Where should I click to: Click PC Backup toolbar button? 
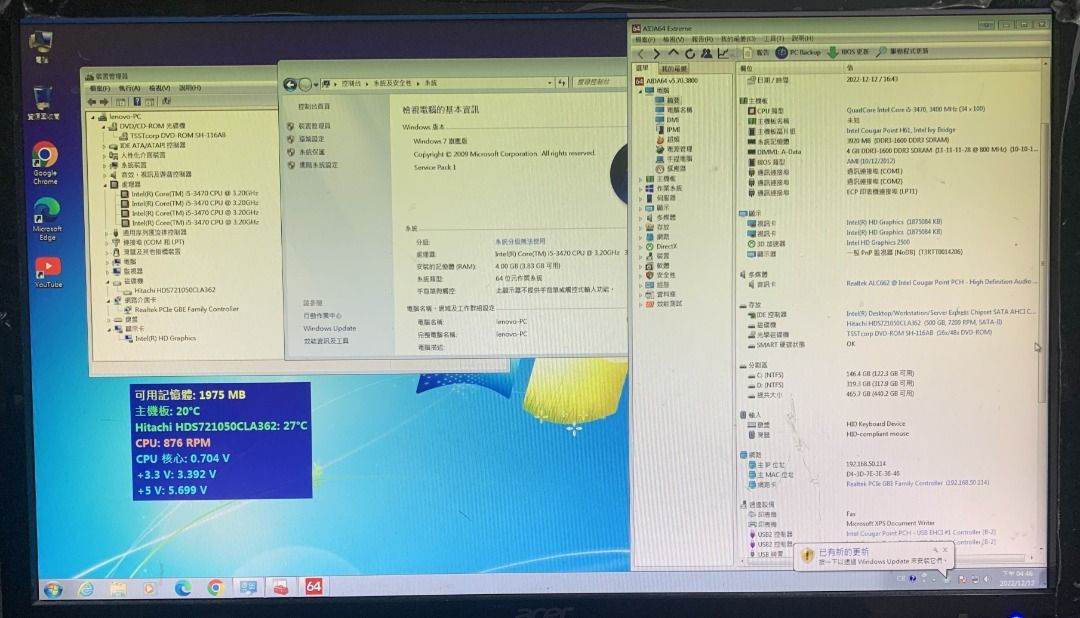click(798, 52)
